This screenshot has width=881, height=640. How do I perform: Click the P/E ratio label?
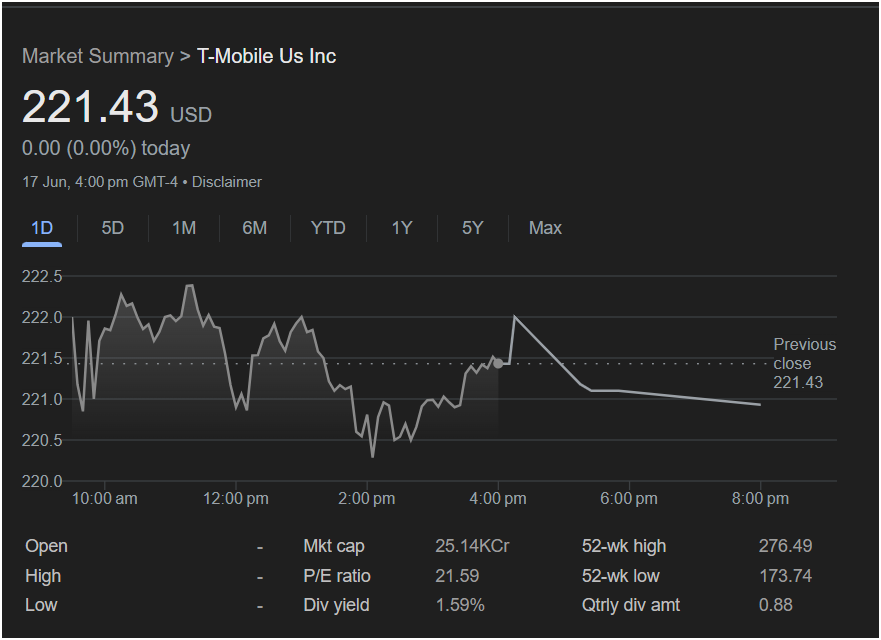click(337, 576)
